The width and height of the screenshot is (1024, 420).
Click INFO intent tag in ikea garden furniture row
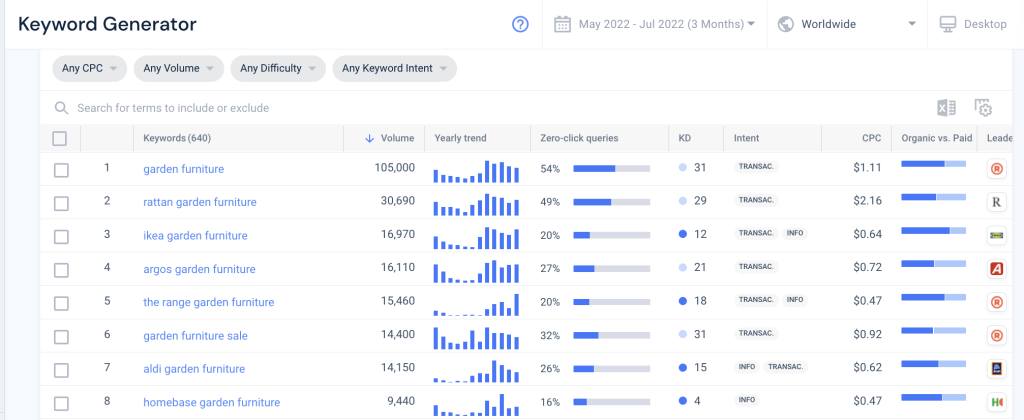click(x=795, y=233)
